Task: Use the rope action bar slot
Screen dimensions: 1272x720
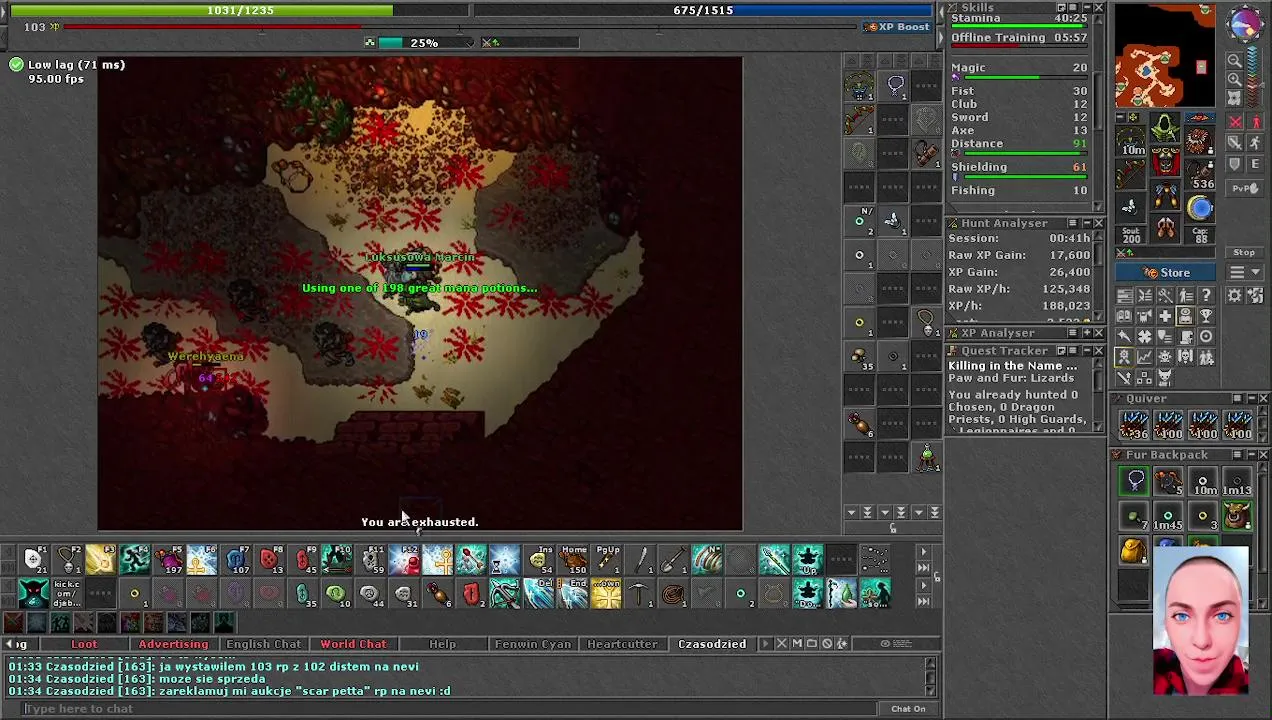Action: click(672, 593)
